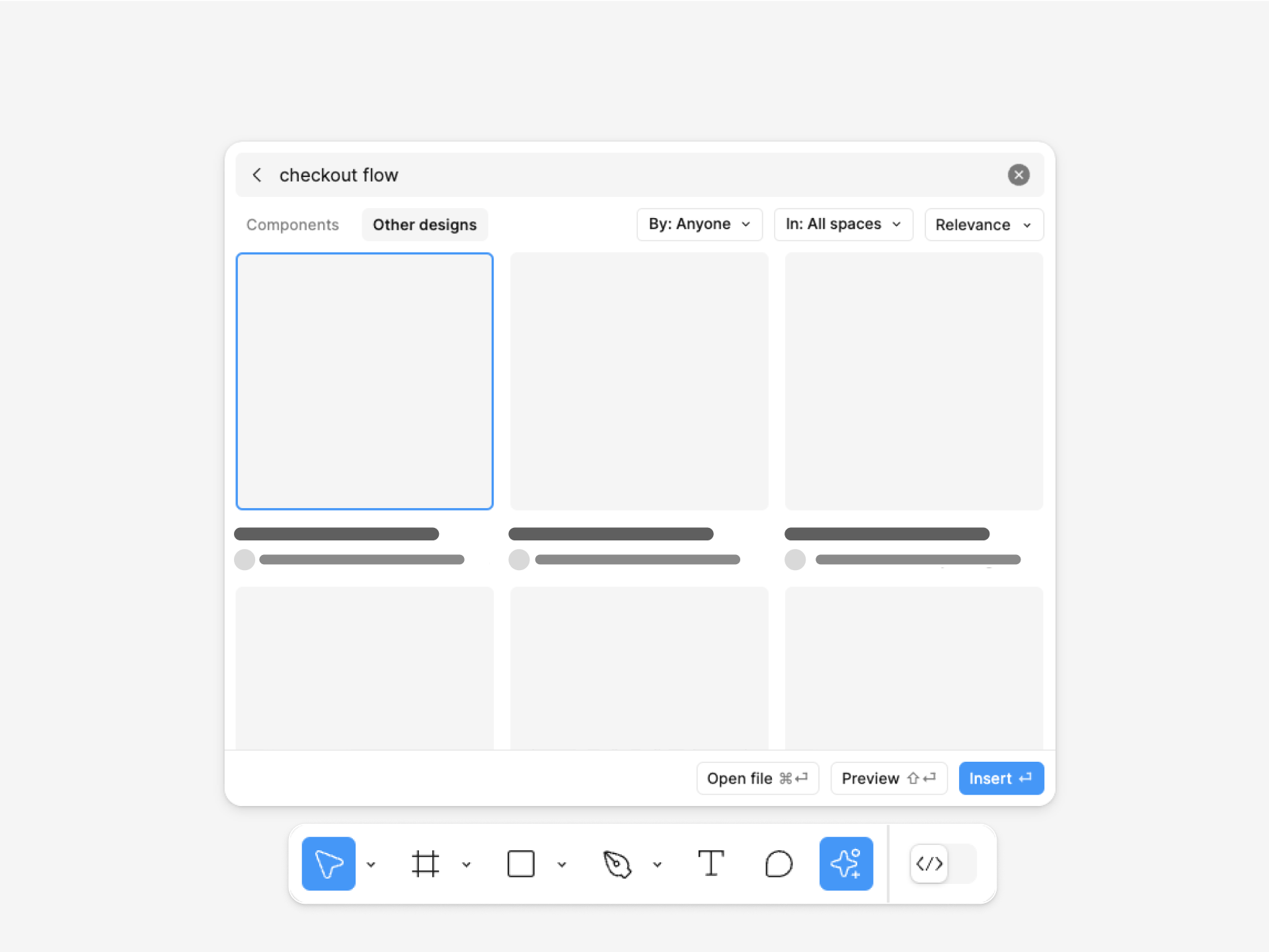Select the highlighted first design thumbnail

click(365, 381)
